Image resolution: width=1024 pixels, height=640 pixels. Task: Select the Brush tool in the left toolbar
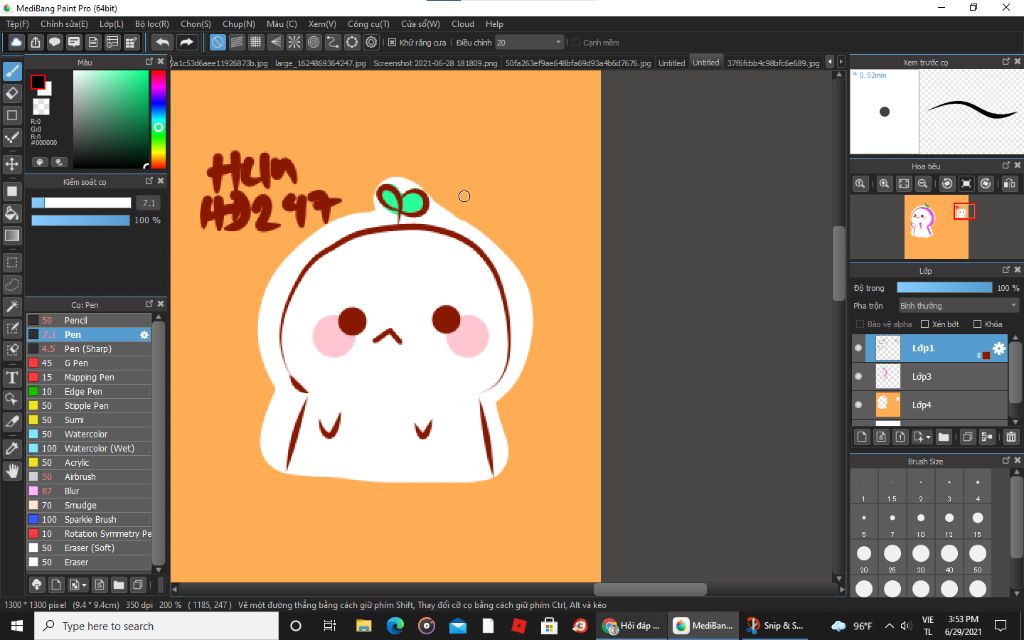(x=12, y=71)
